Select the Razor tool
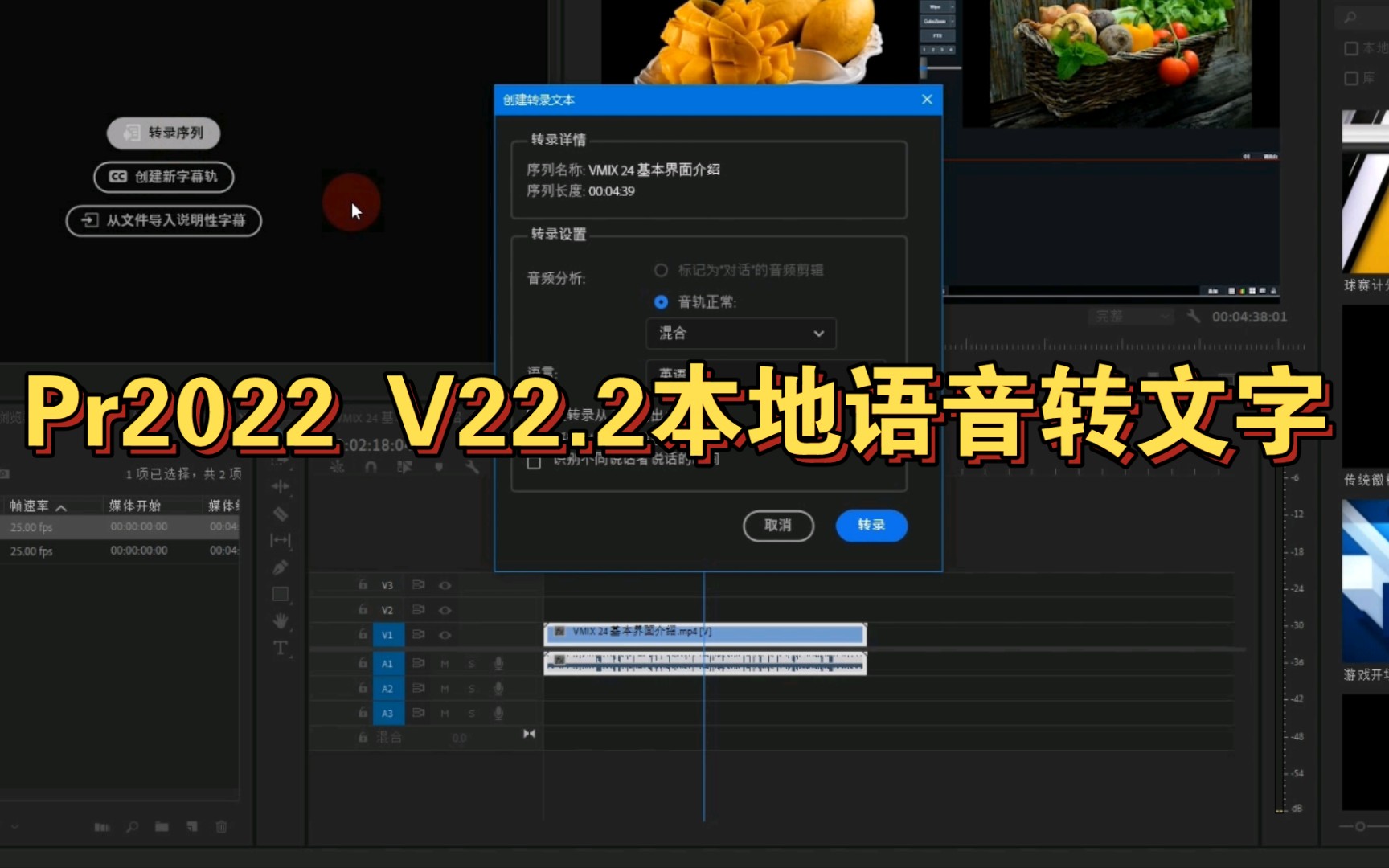Screen dimensions: 1389x868 tap(281, 513)
